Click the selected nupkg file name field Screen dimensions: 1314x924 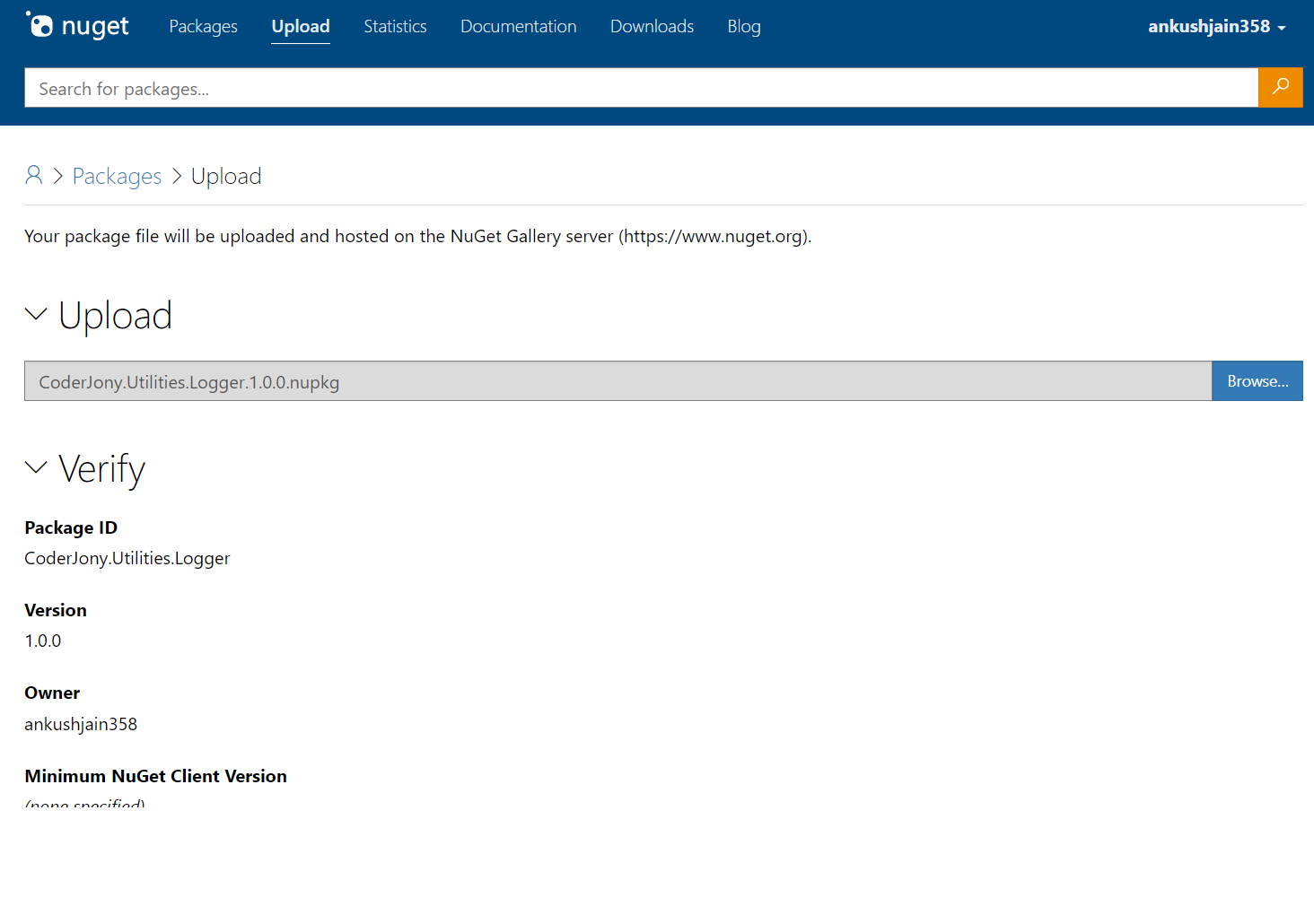point(618,381)
